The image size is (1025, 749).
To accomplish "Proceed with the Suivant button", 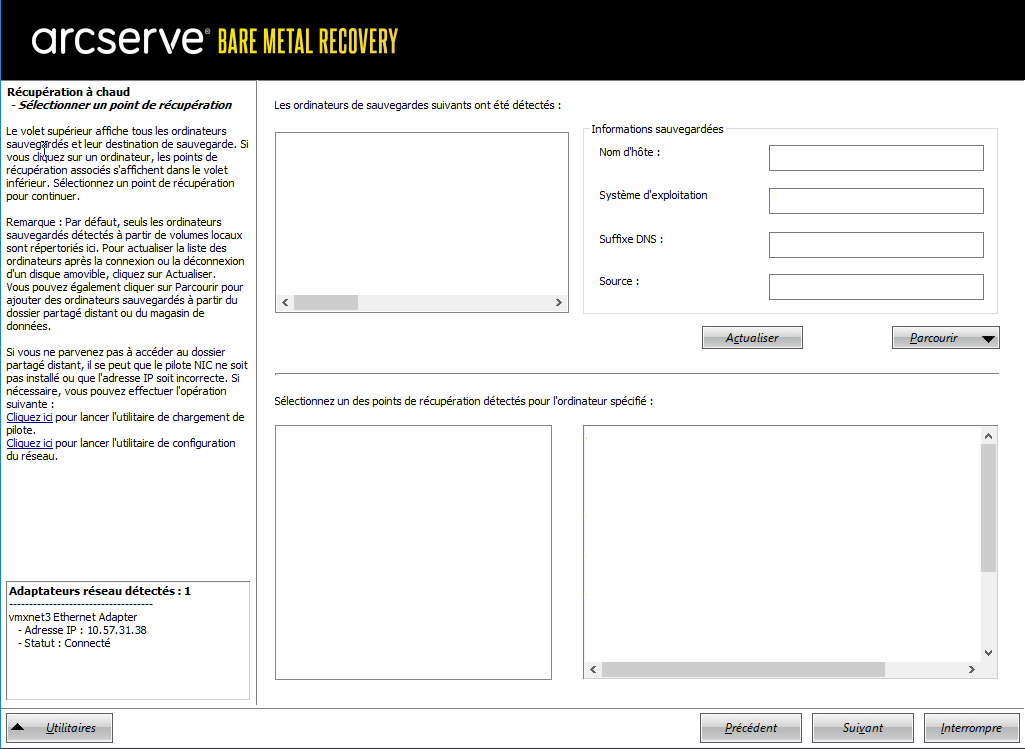I will (862, 727).
